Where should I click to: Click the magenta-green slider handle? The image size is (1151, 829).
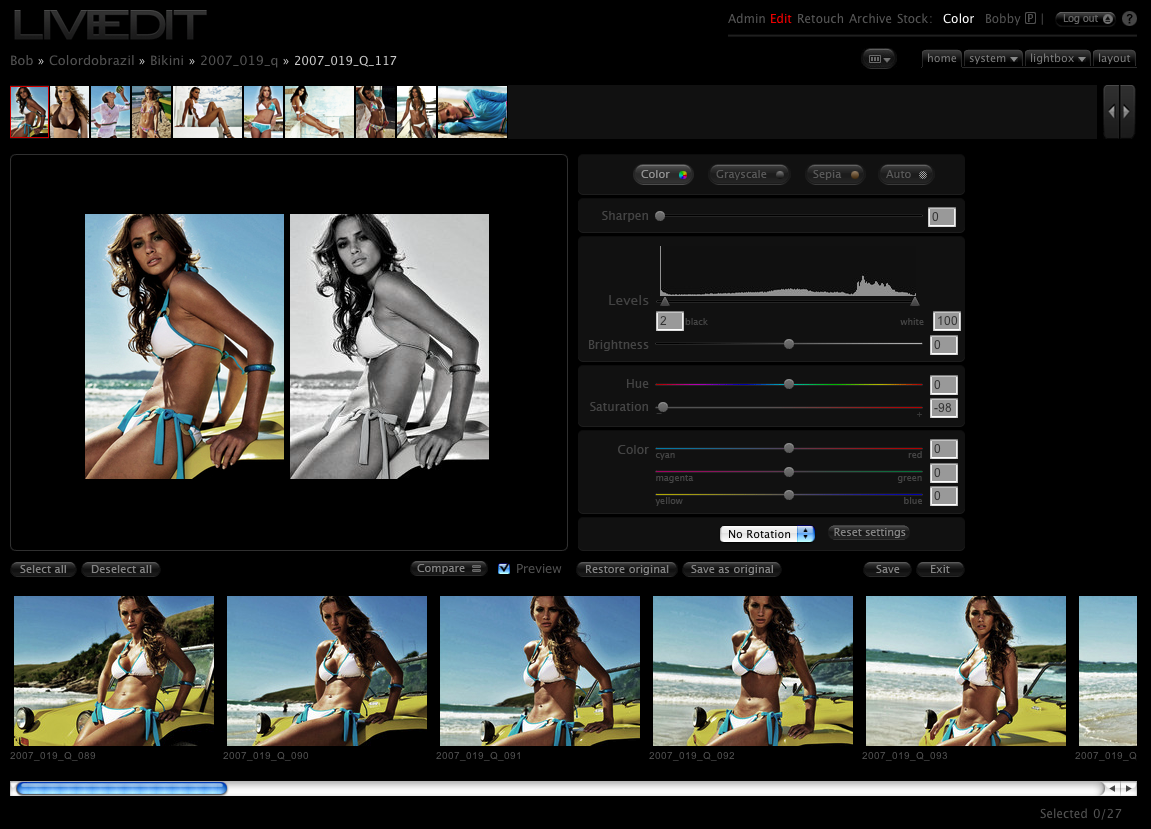click(788, 471)
